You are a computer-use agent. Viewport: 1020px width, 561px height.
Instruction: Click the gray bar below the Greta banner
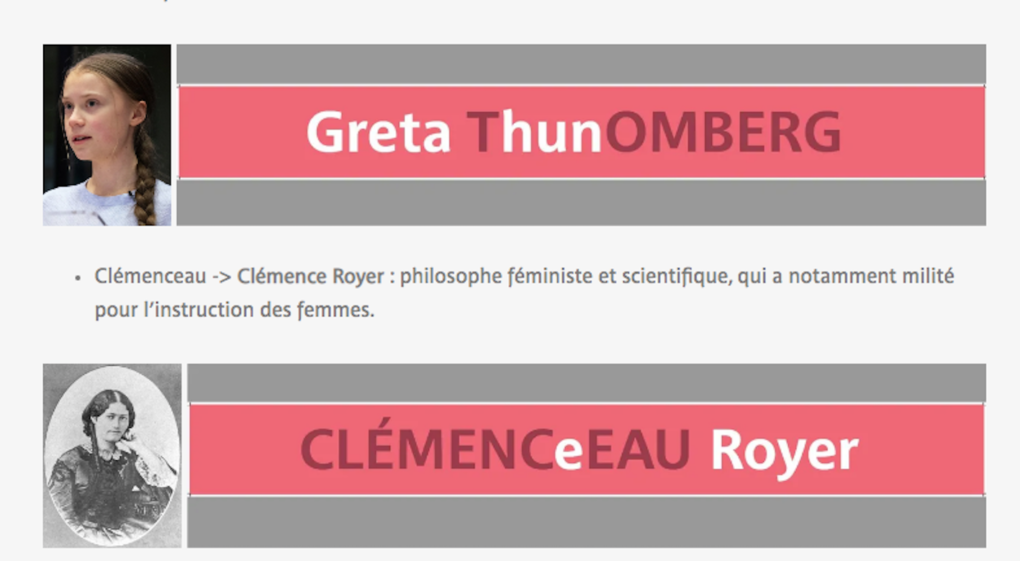point(581,203)
